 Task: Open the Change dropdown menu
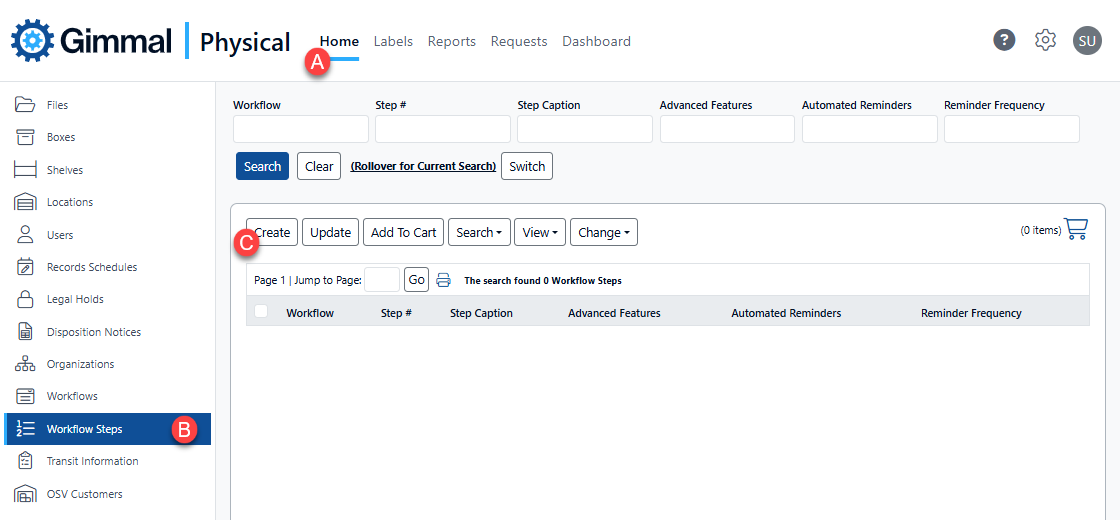603,232
